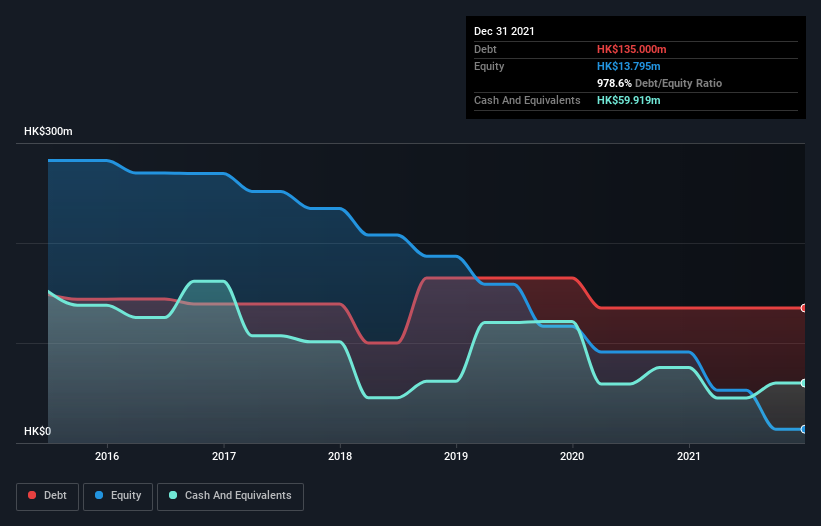Click the 2021 x-axis label
Viewport: 821px width, 526px height.
(x=689, y=456)
